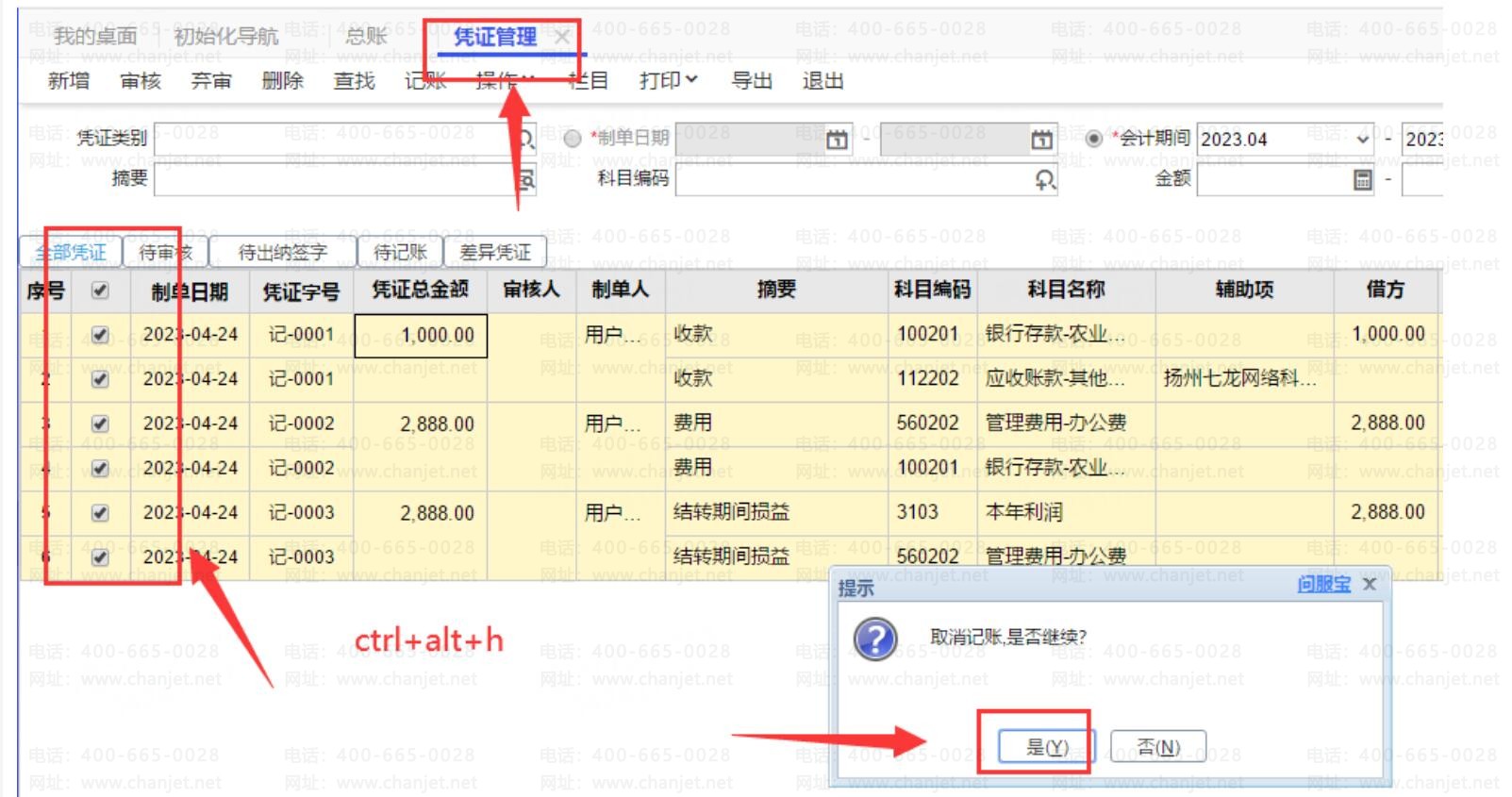The width and height of the screenshot is (1512, 797).
Task: Click the 制单日期 column header
Action: click(190, 291)
